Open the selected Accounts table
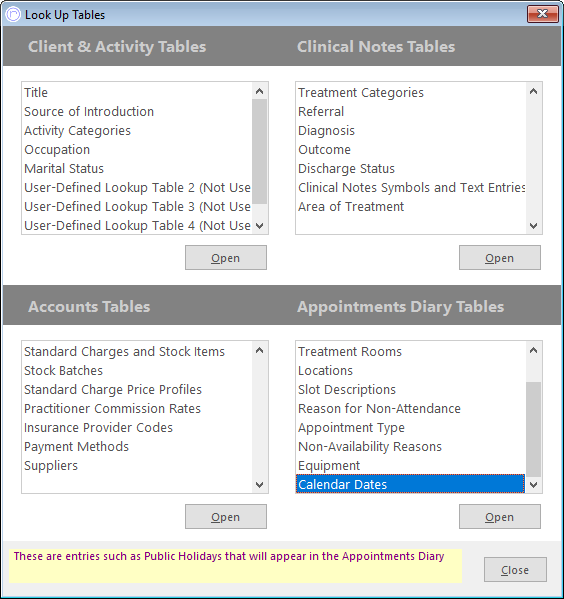The height and width of the screenshot is (599, 564). (x=226, y=517)
